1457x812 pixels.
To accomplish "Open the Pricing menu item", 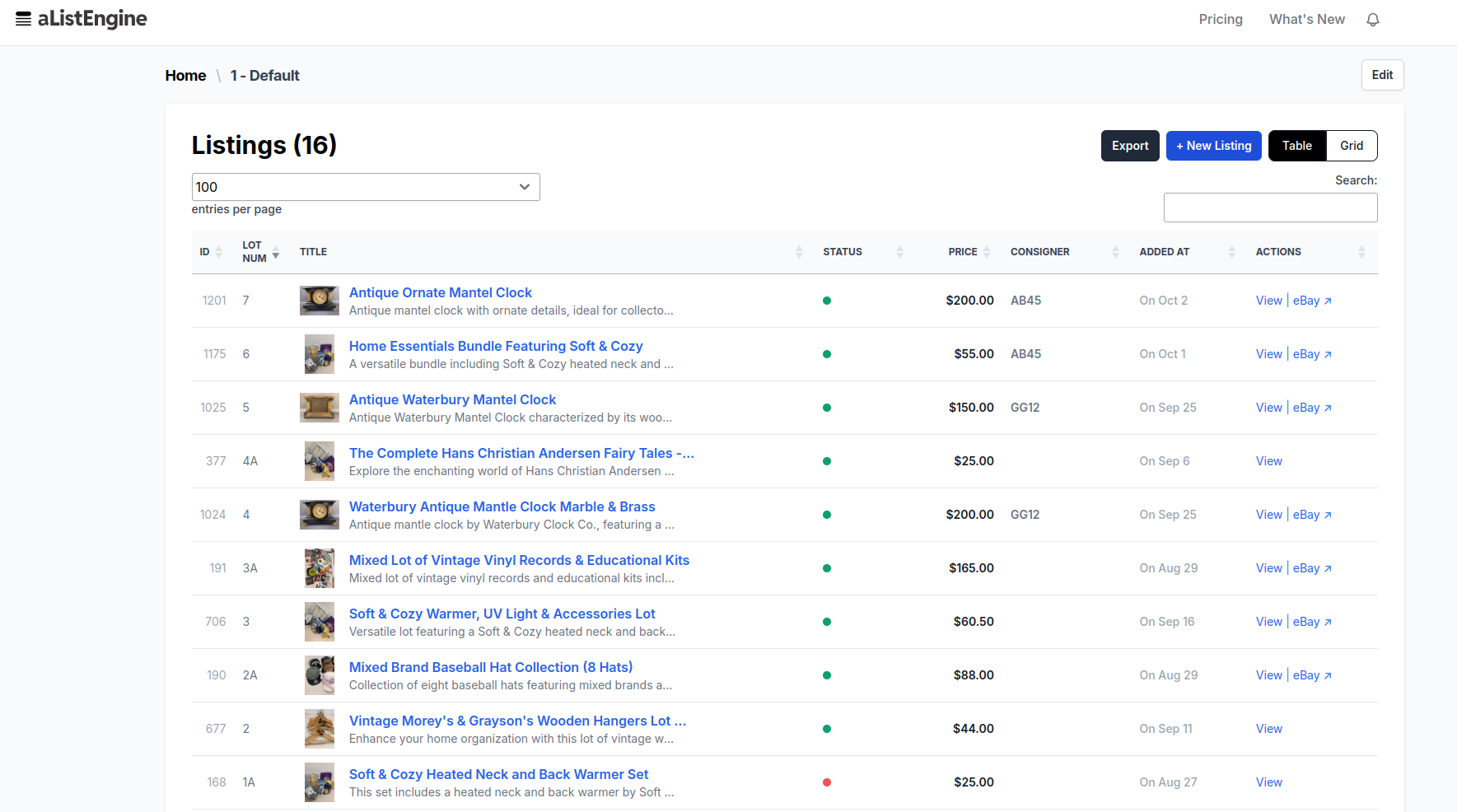I will pos(1221,19).
